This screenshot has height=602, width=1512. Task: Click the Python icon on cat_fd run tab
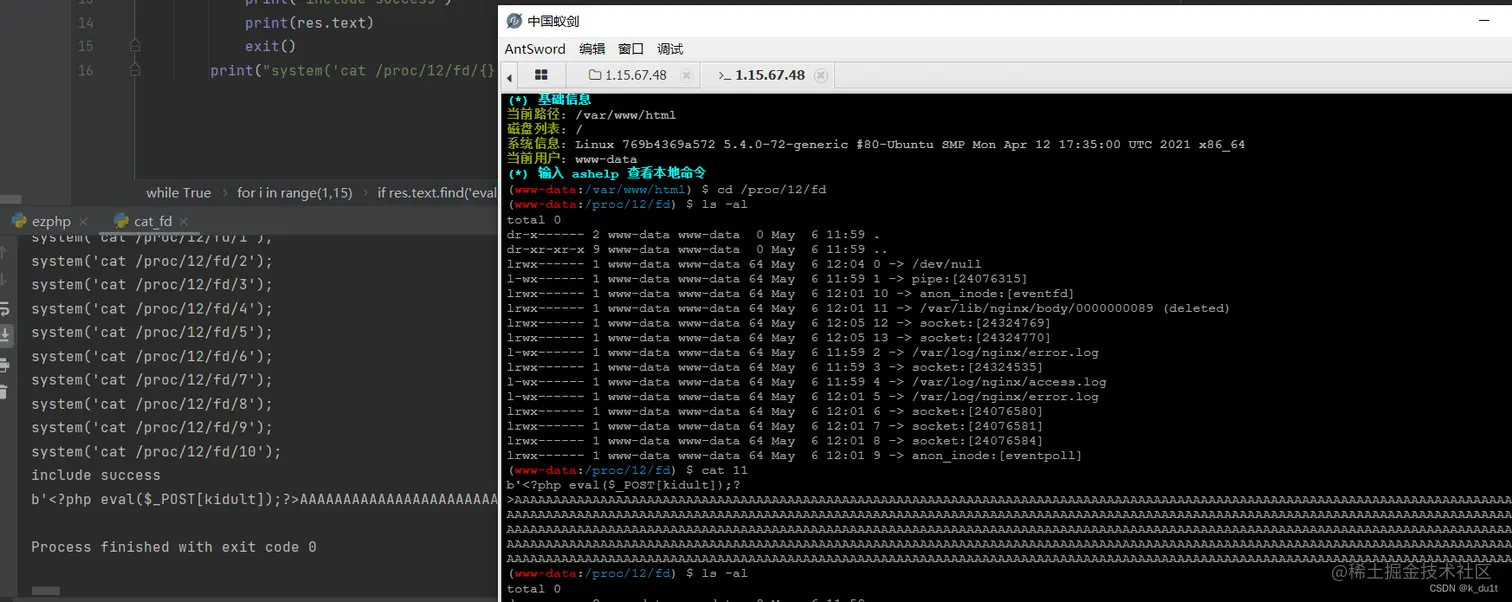121,221
